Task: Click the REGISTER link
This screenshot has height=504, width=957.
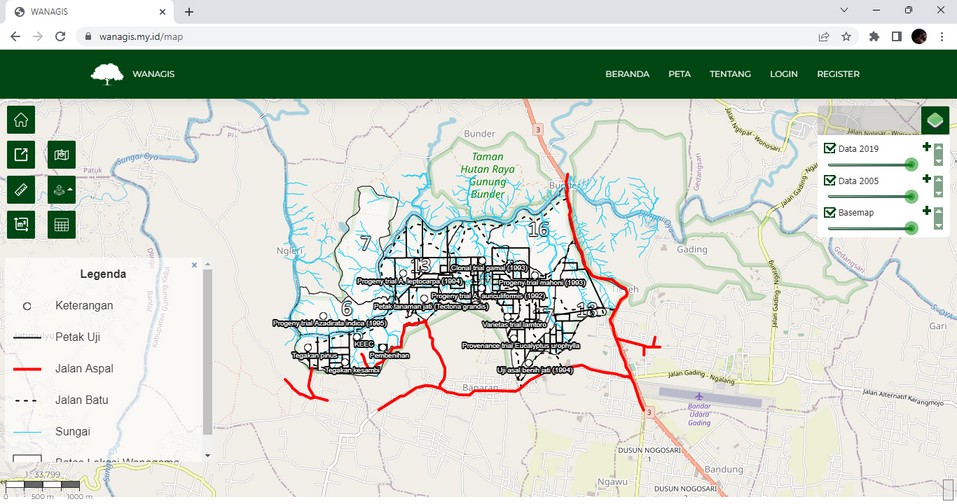Action: tap(837, 74)
